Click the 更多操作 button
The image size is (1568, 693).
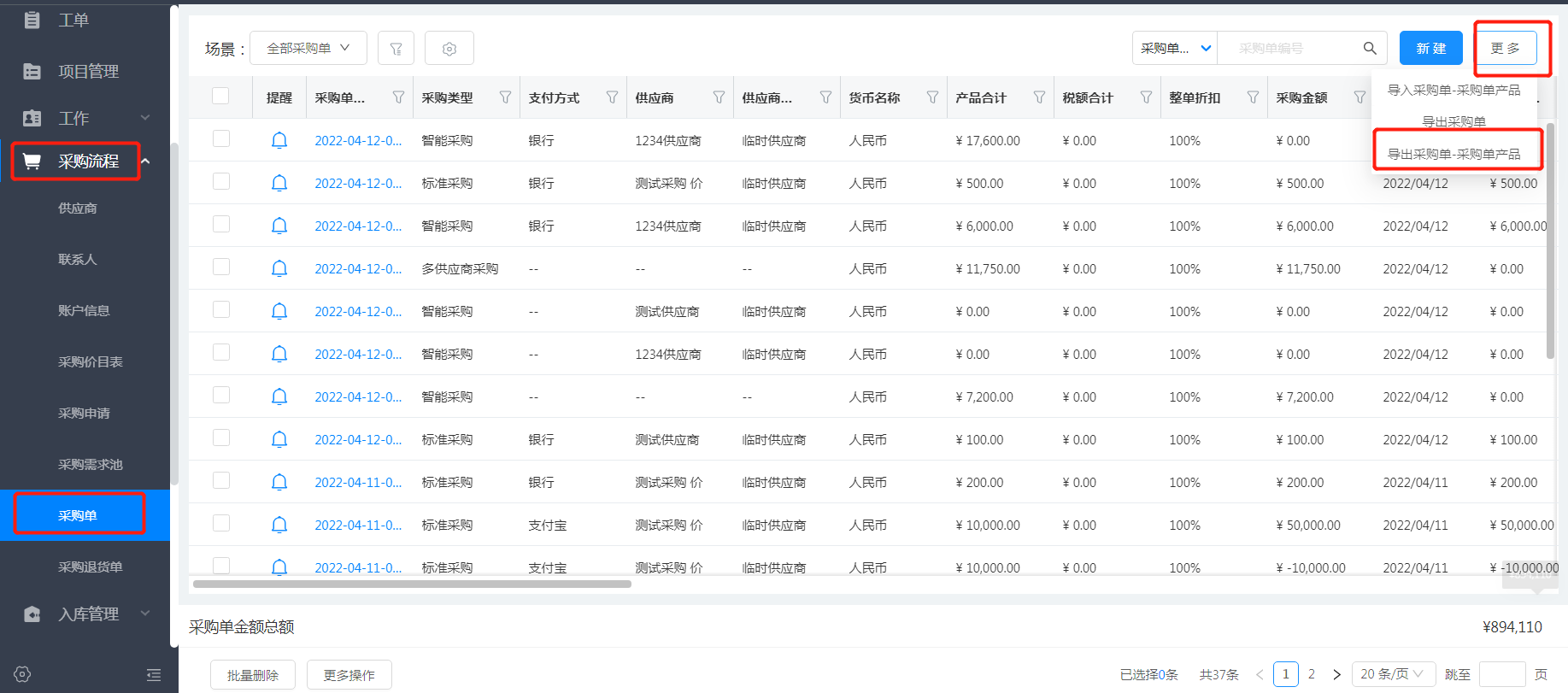[x=349, y=675]
